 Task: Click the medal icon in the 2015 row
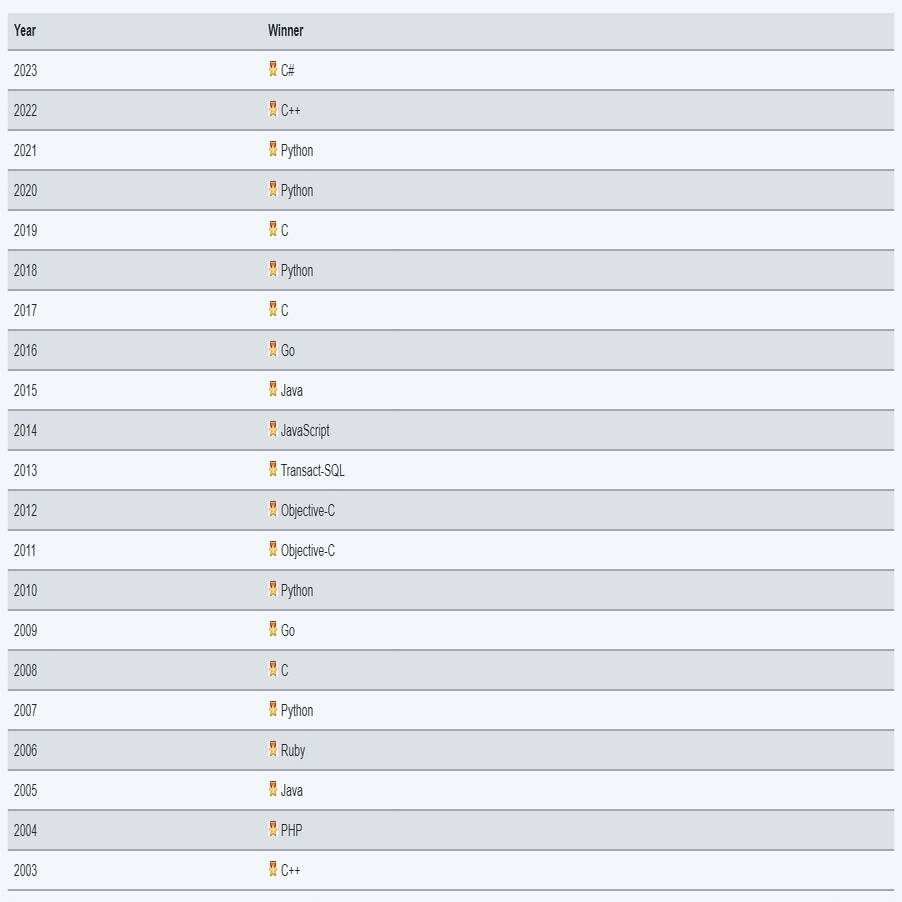pyautogui.click(x=273, y=389)
